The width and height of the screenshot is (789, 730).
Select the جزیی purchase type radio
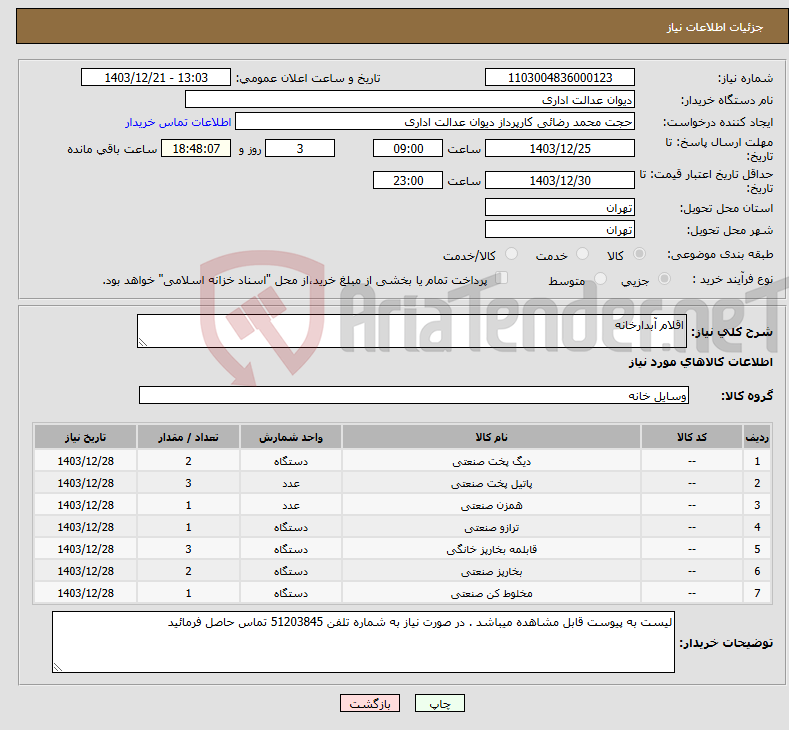(x=664, y=279)
